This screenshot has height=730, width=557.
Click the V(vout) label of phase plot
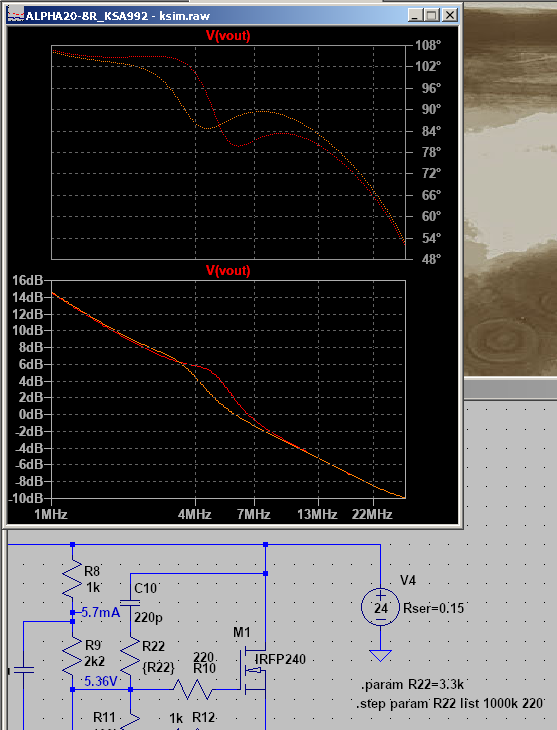(x=228, y=35)
